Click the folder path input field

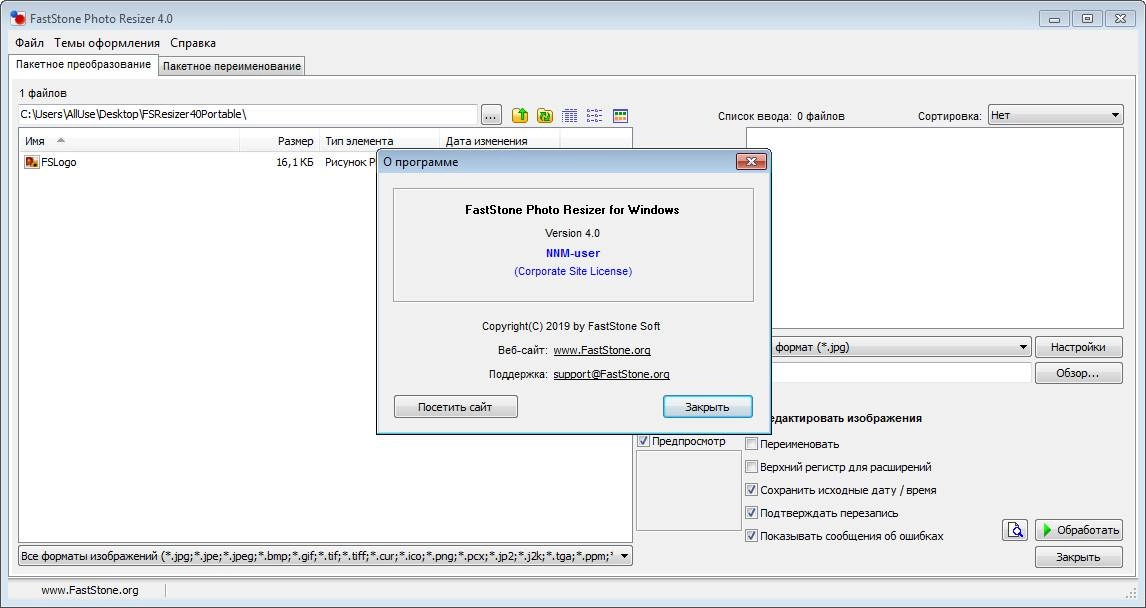click(248, 115)
